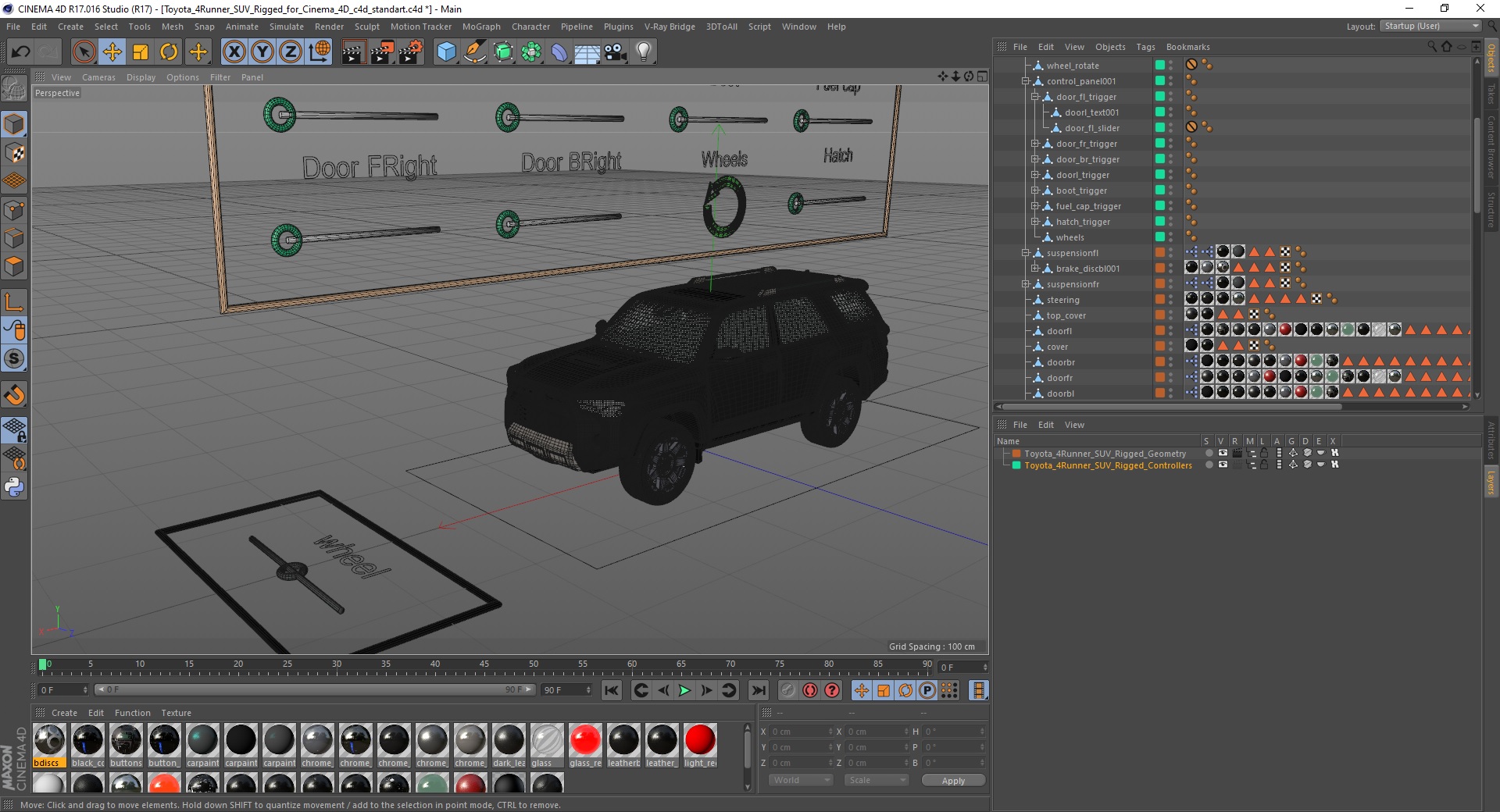The image size is (1500, 812).
Task: Open the V-Ray Bridge menu
Action: click(670, 27)
